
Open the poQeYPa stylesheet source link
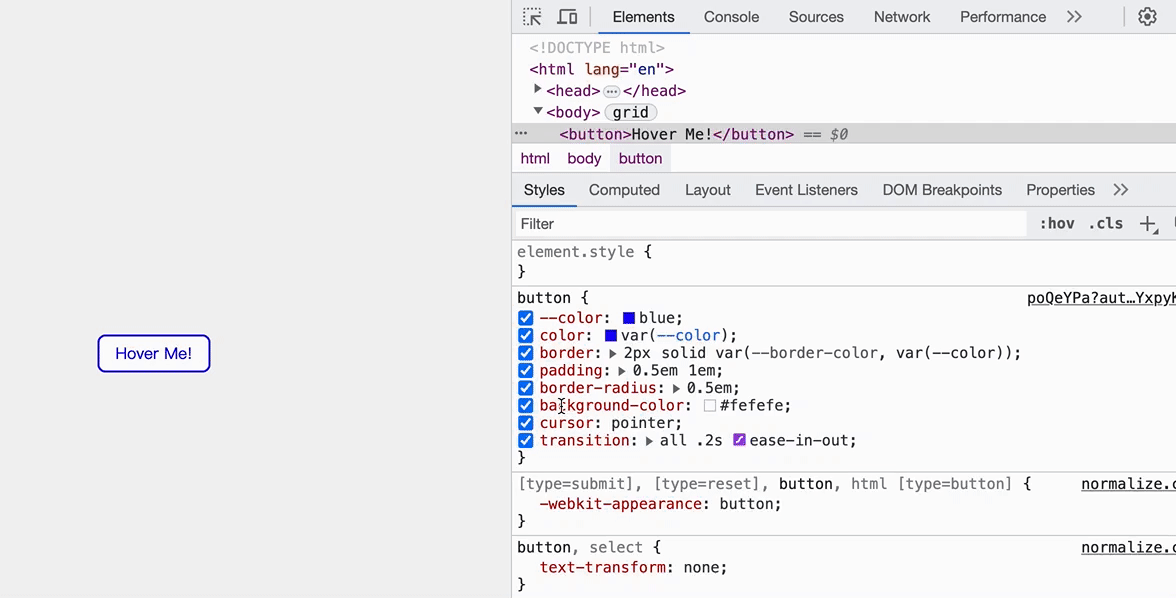[x=1101, y=298]
